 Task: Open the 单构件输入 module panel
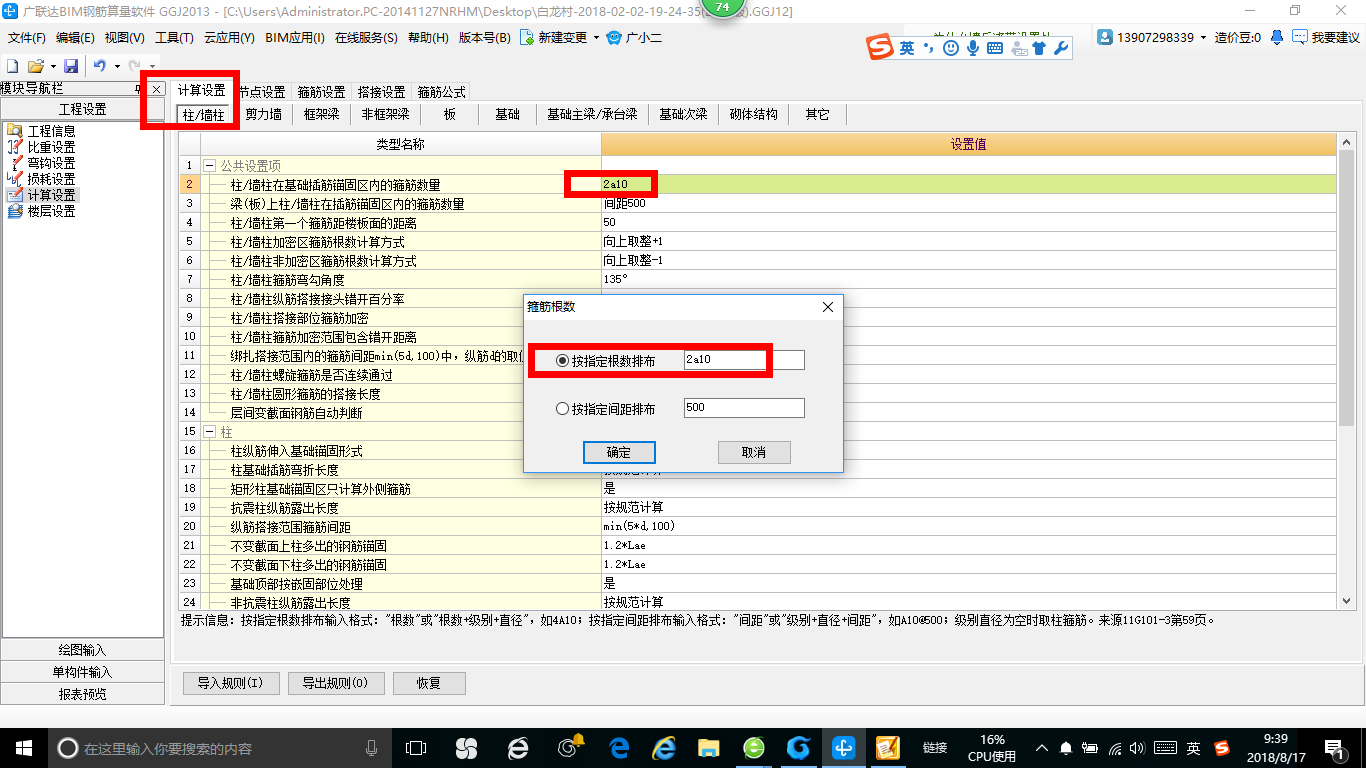click(83, 672)
